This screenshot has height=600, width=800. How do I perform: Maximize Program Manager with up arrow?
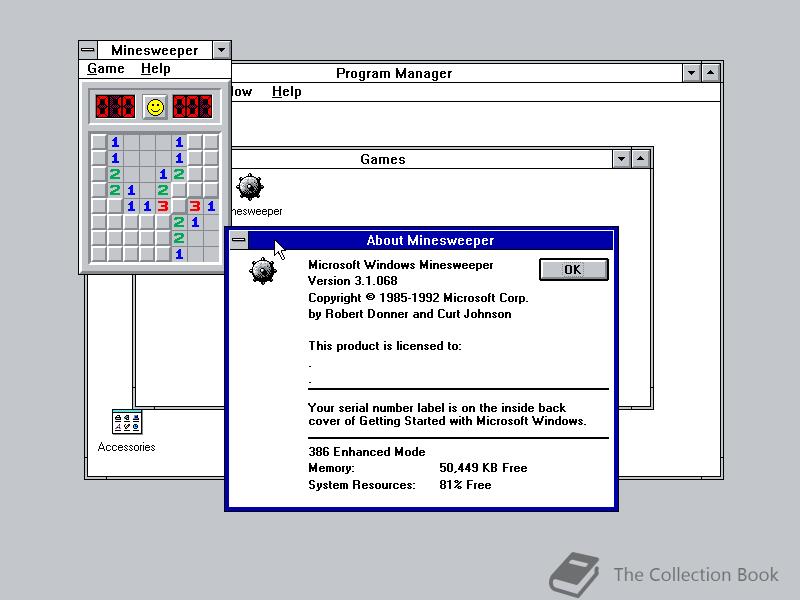[x=711, y=73]
